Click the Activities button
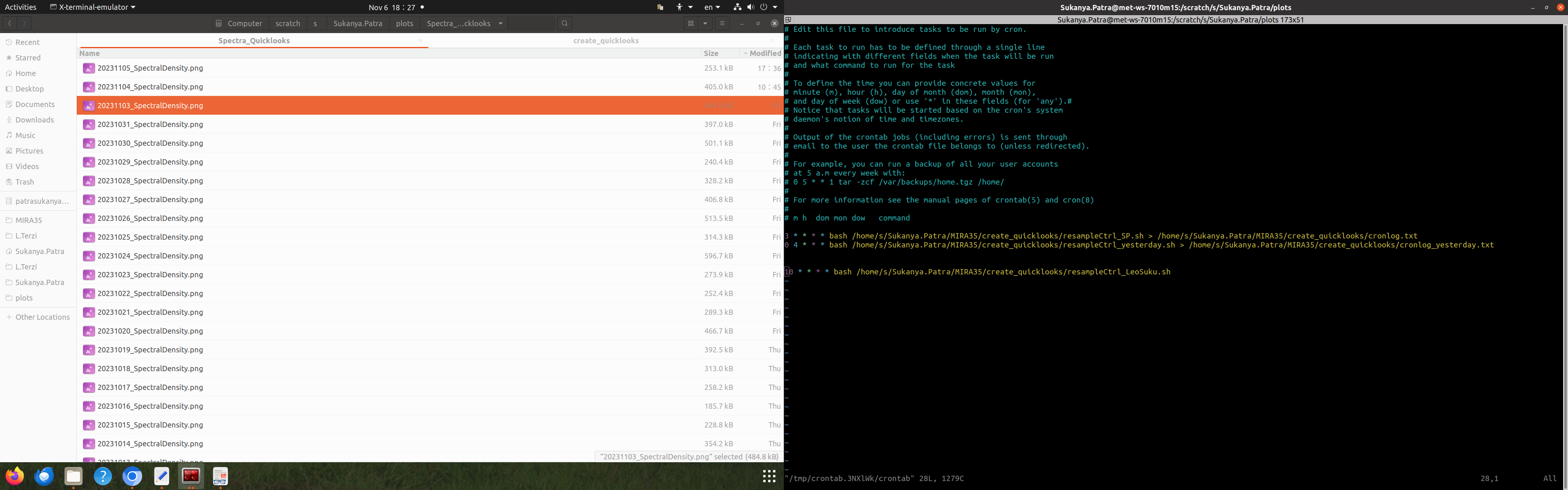The width and height of the screenshot is (1568, 490). click(20, 7)
